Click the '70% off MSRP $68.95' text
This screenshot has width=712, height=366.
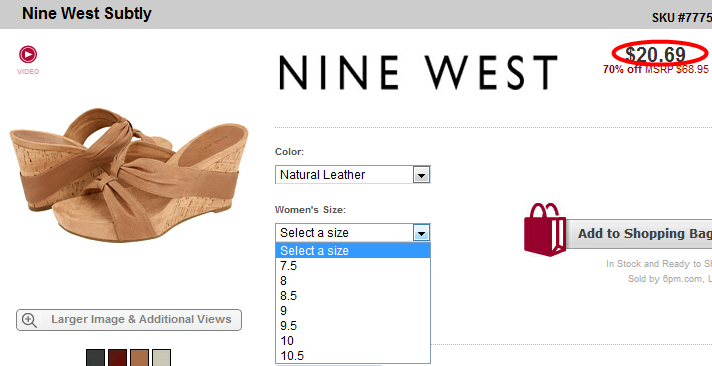pyautogui.click(x=656, y=69)
